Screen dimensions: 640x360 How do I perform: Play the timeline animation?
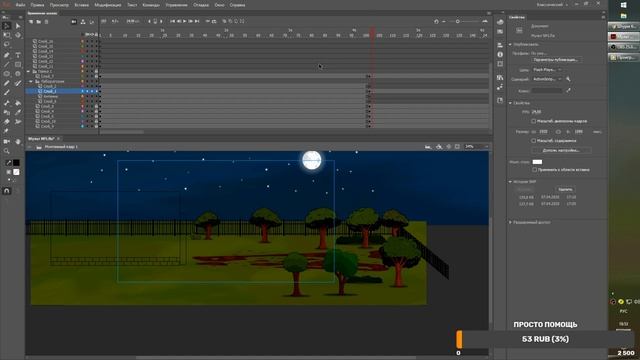[184, 21]
